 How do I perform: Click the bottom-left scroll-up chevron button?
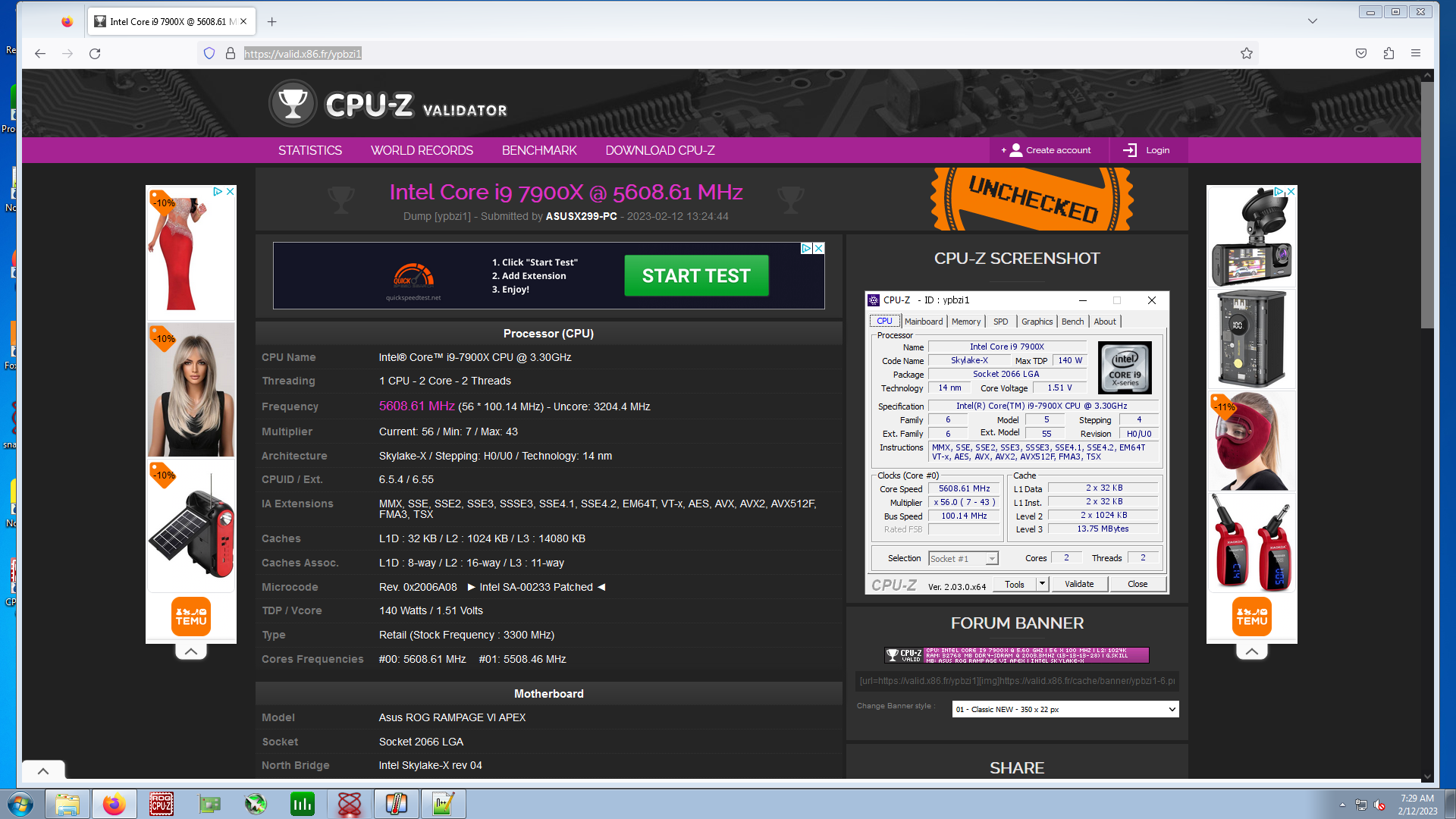(x=43, y=770)
